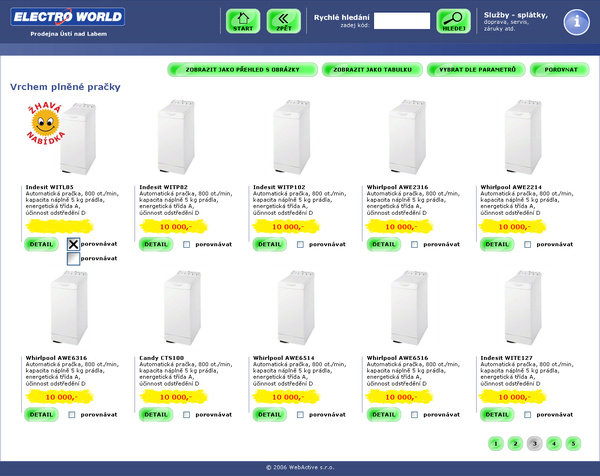Viewport: 600px width, 476px height.
Task: Click the Indesit WITL85 washer image
Action: pos(78,139)
